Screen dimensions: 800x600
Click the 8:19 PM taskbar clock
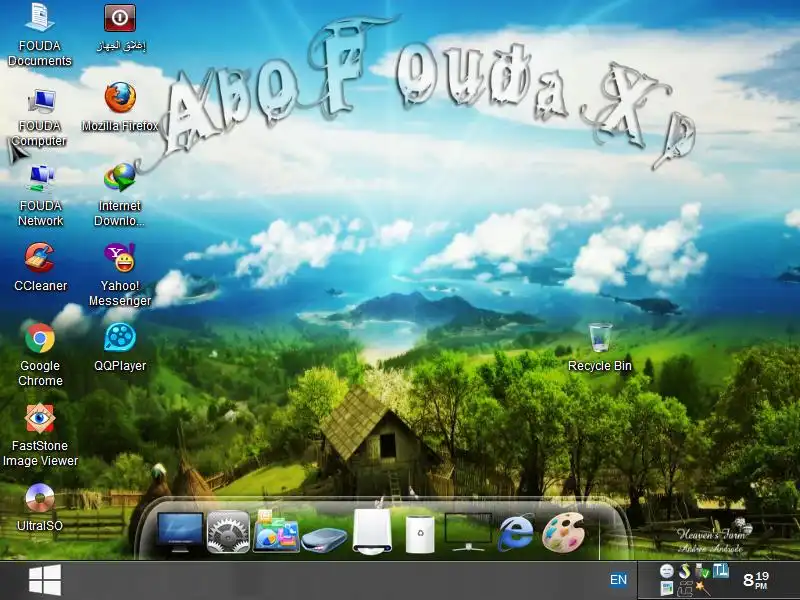[x=756, y=580]
